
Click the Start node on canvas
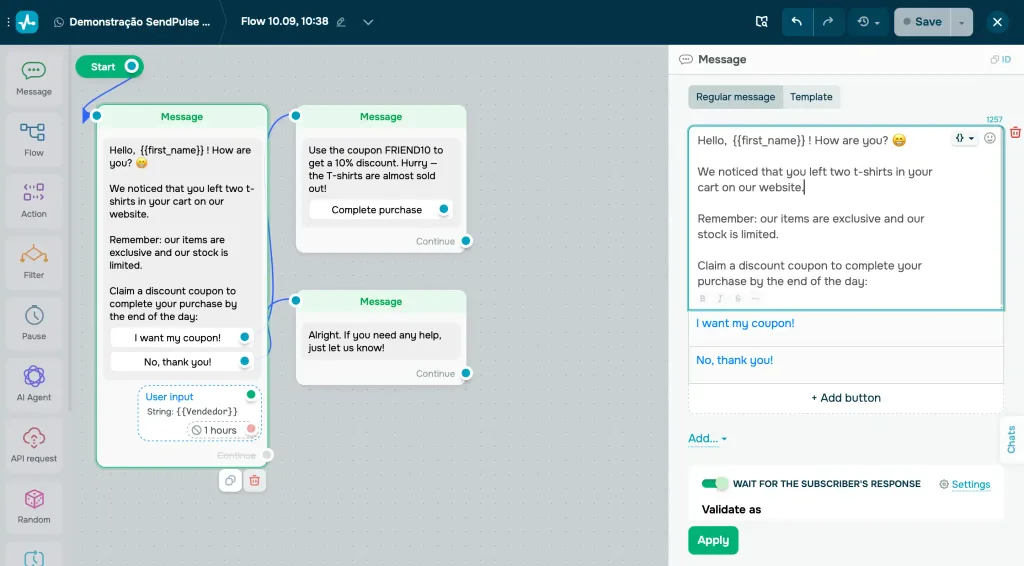point(109,67)
